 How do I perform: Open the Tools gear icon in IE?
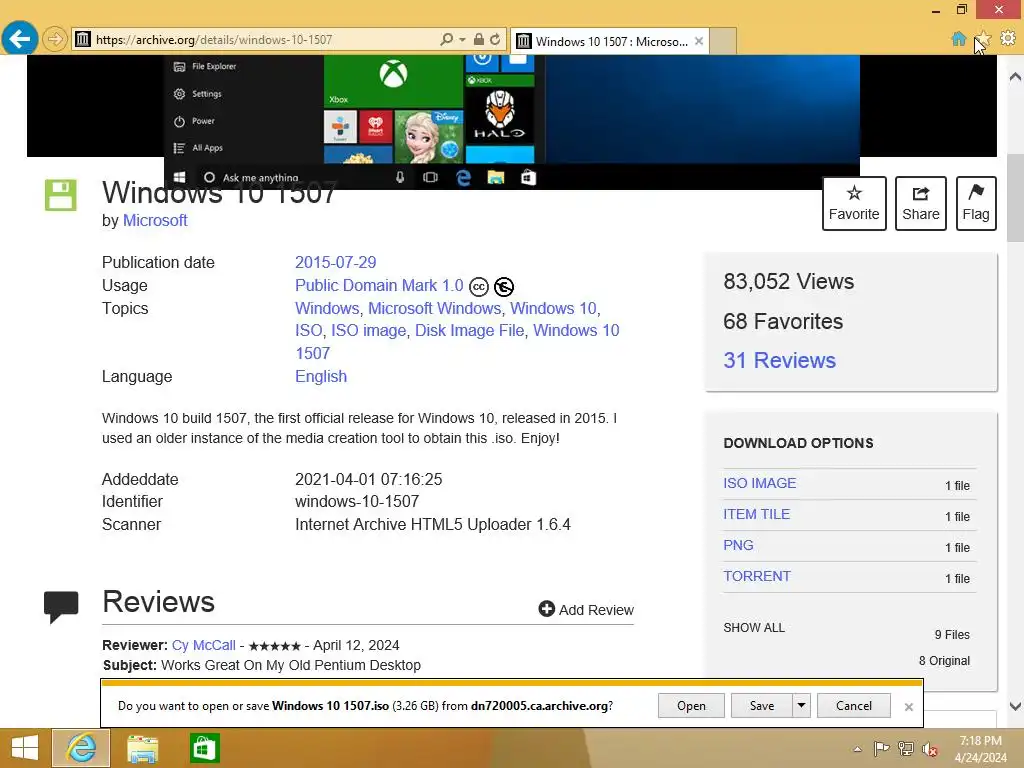(1008, 39)
